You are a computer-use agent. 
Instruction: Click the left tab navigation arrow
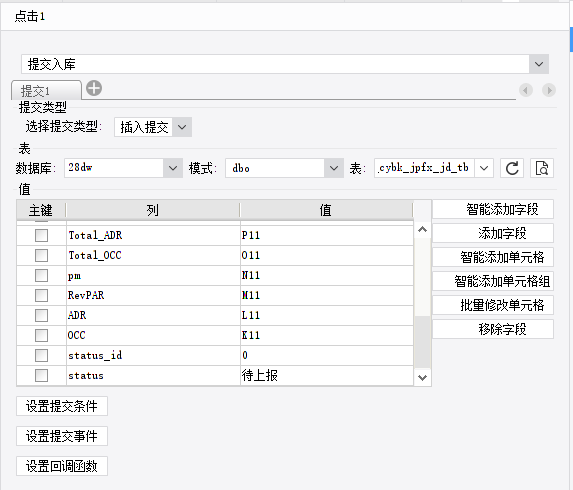click(x=526, y=90)
